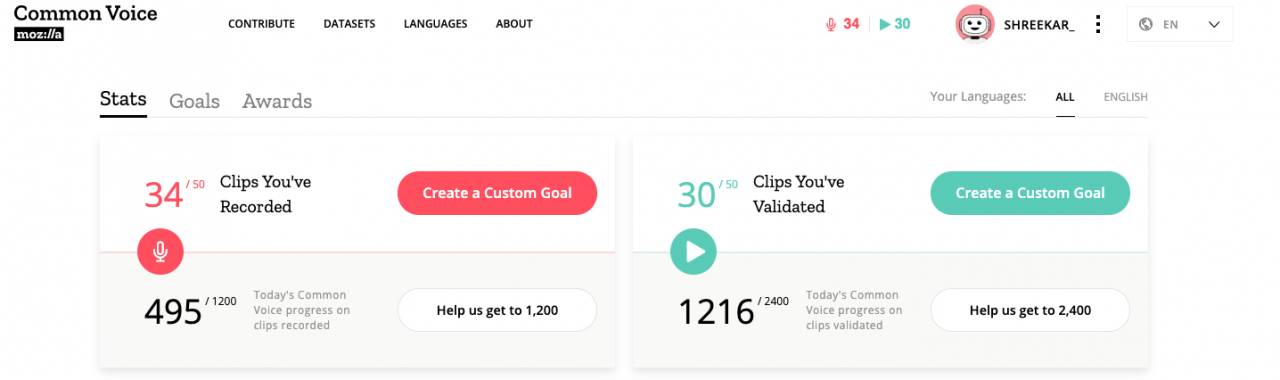
Task: Open the three-dot user menu
Action: tap(1098, 24)
